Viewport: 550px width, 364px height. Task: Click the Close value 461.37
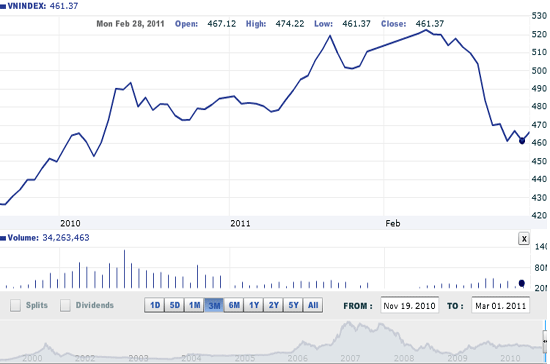430,24
